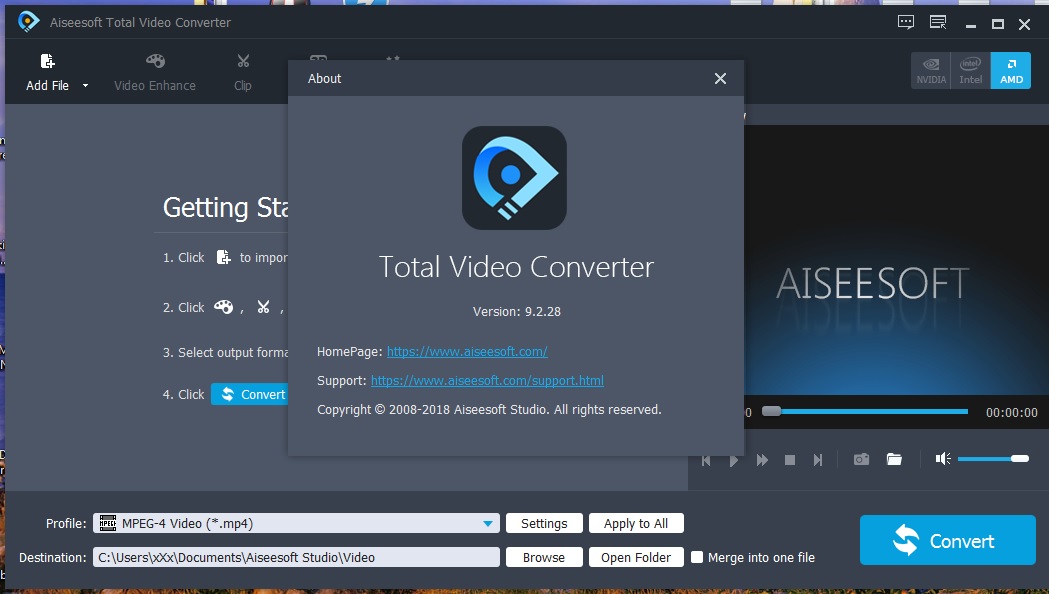Viewport: 1049px width, 594px height.
Task: Open the Profile format dropdown
Action: (x=489, y=522)
